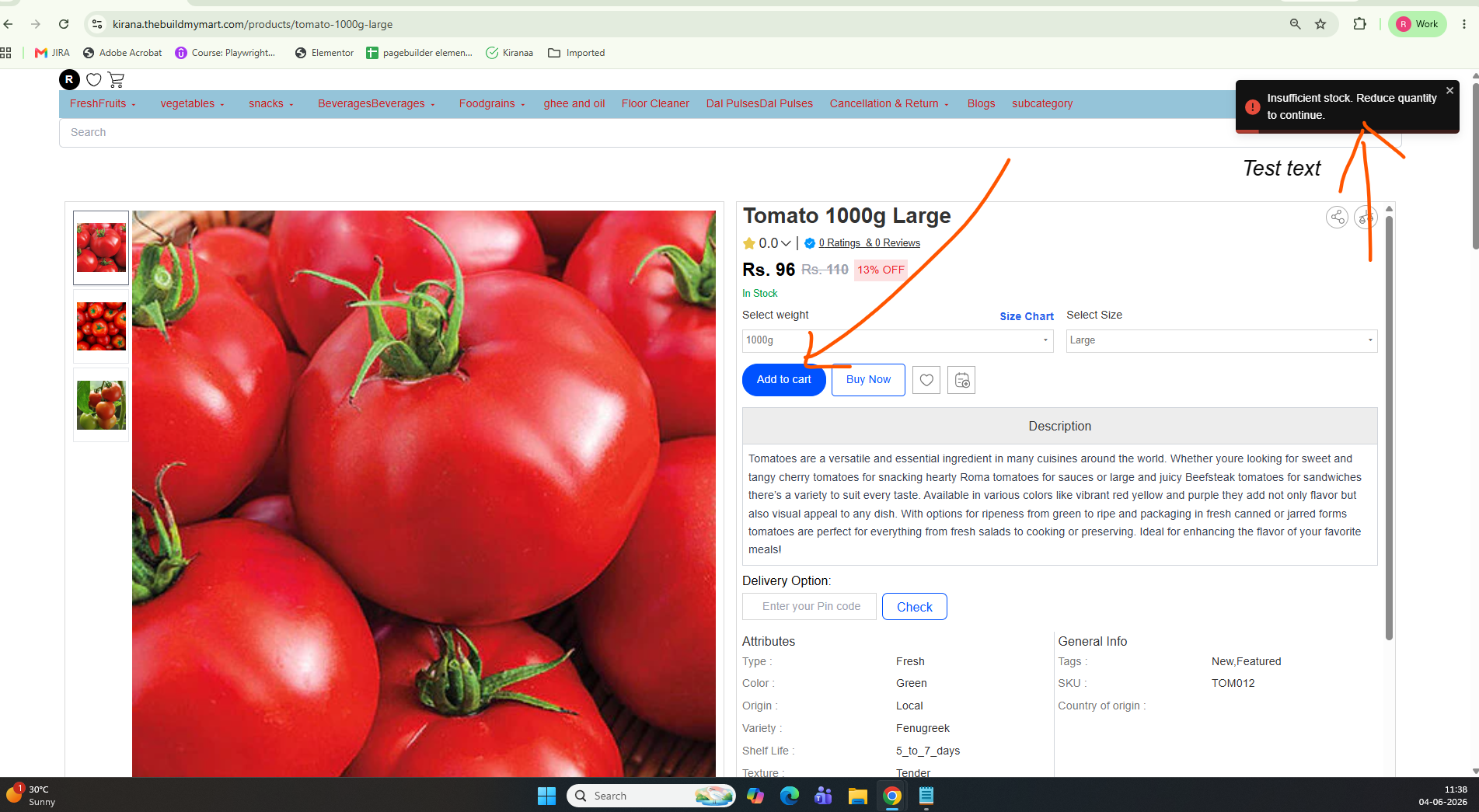Expand the 0.0 rating breakdown chevron
Viewport: 1479px width, 812px height.
tap(786, 243)
